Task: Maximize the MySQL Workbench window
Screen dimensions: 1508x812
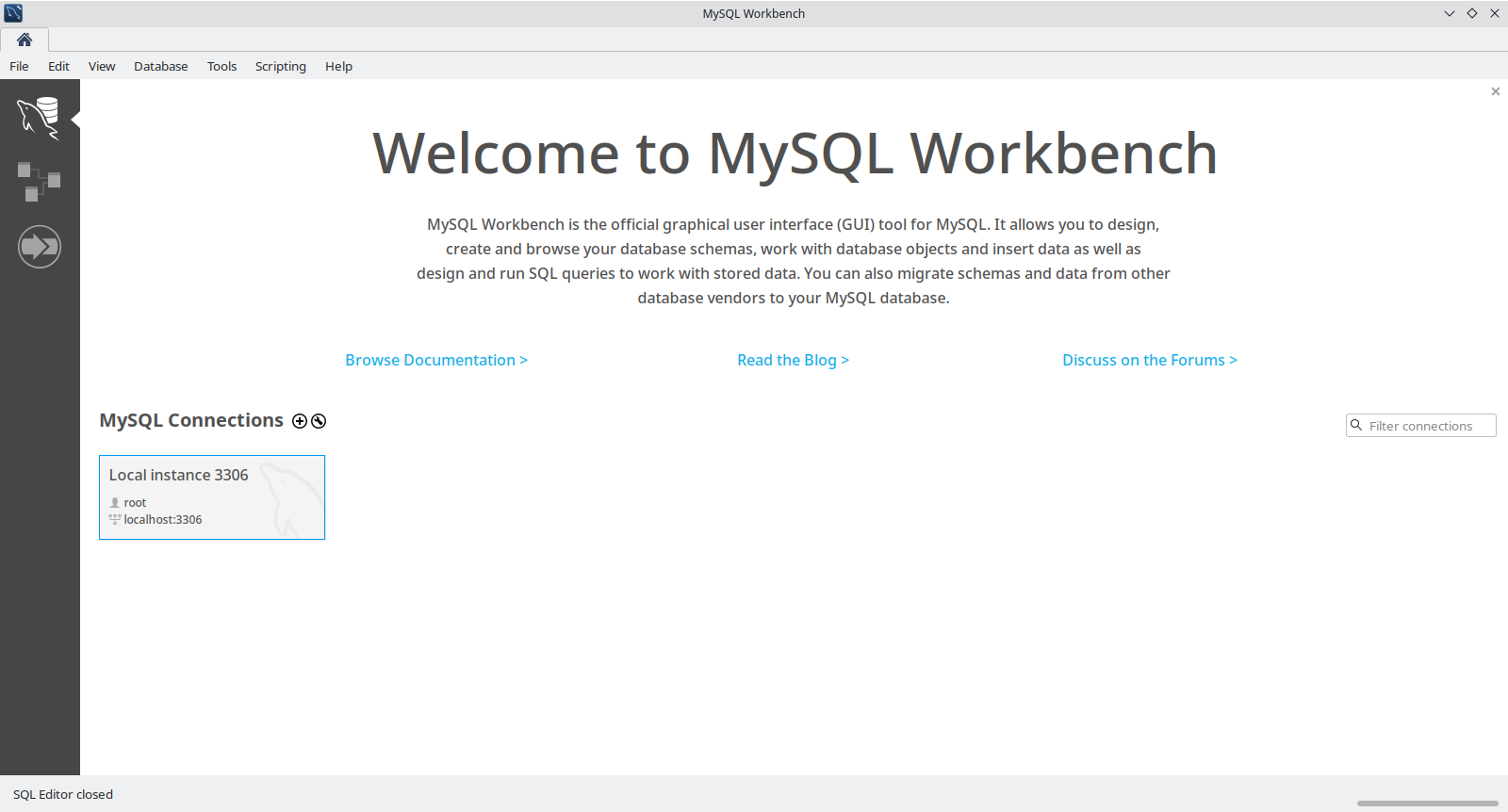Action: pos(1472,13)
